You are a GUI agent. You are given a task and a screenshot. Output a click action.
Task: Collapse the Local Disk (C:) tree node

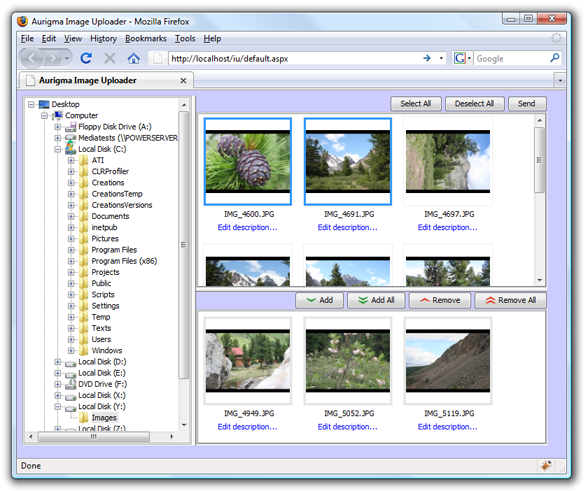coord(58,149)
